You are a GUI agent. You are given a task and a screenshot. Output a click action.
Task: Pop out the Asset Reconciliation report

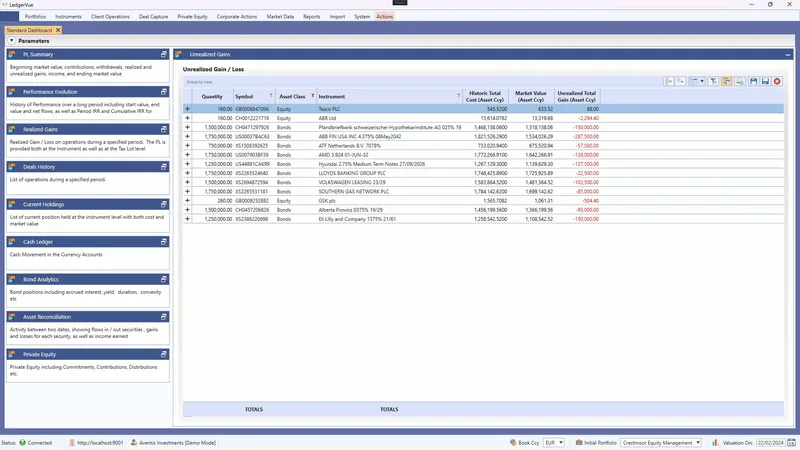click(163, 317)
